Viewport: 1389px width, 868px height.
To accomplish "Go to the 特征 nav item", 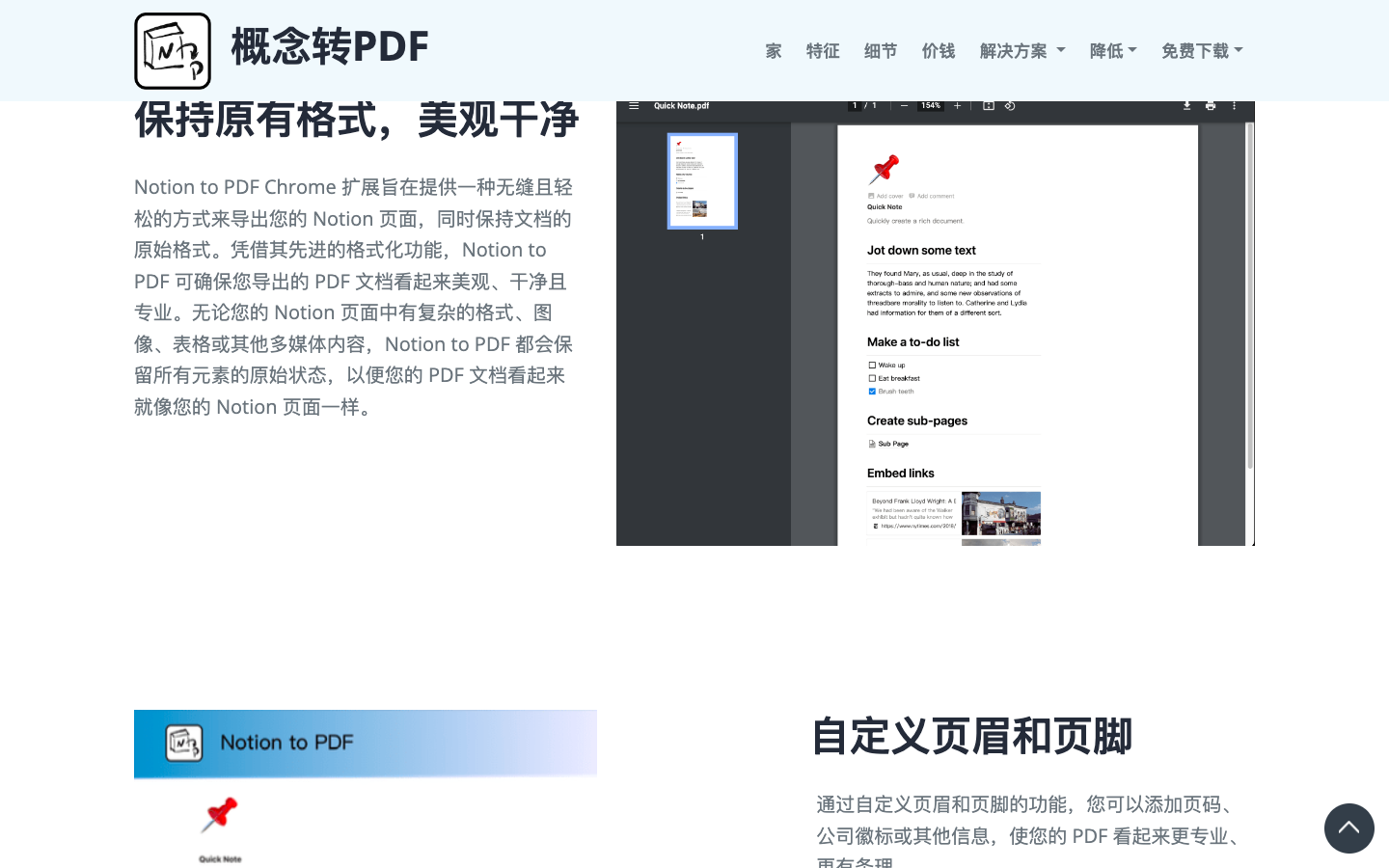I will pyautogui.click(x=823, y=51).
